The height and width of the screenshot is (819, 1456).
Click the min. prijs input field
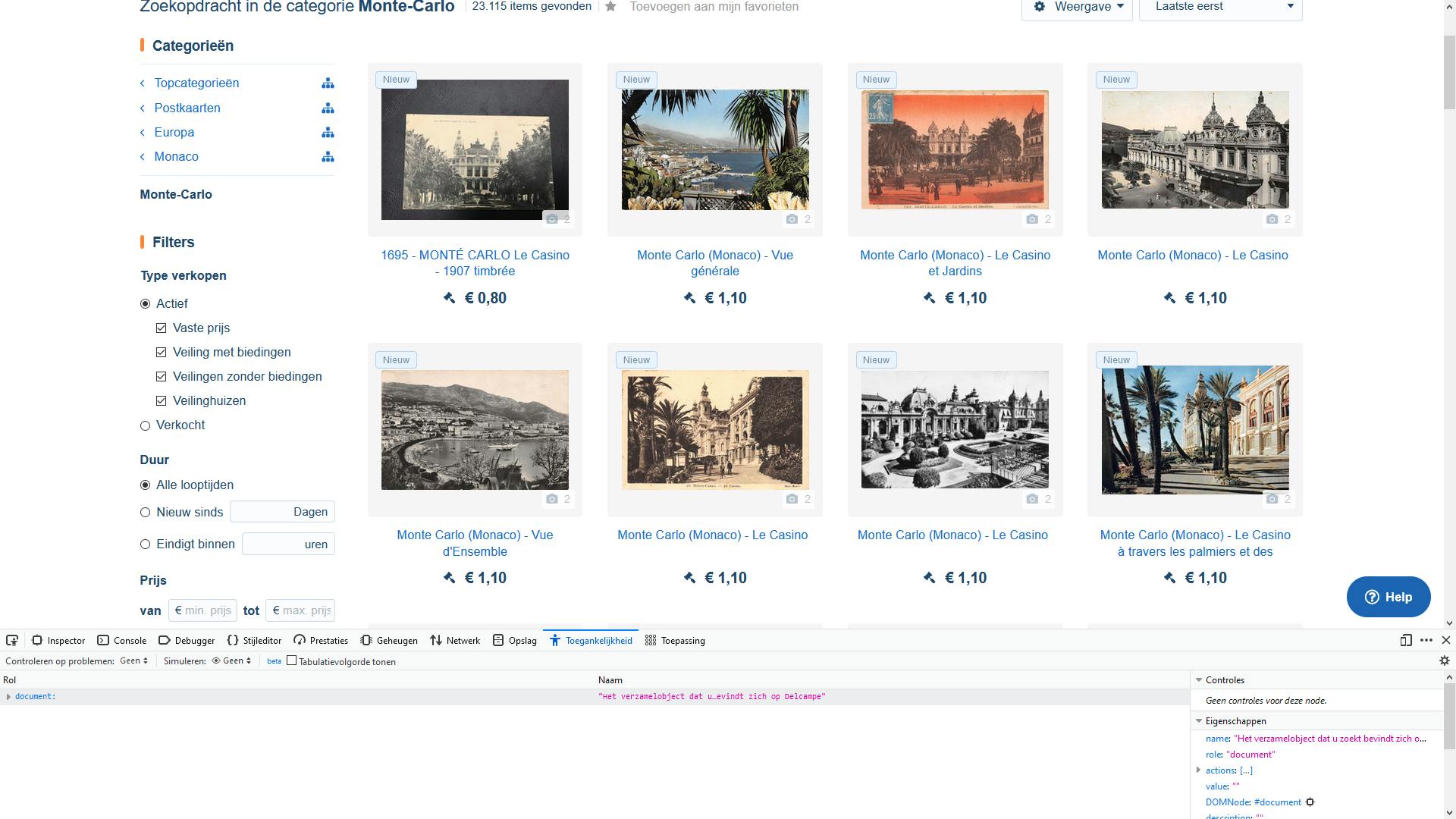click(203, 611)
